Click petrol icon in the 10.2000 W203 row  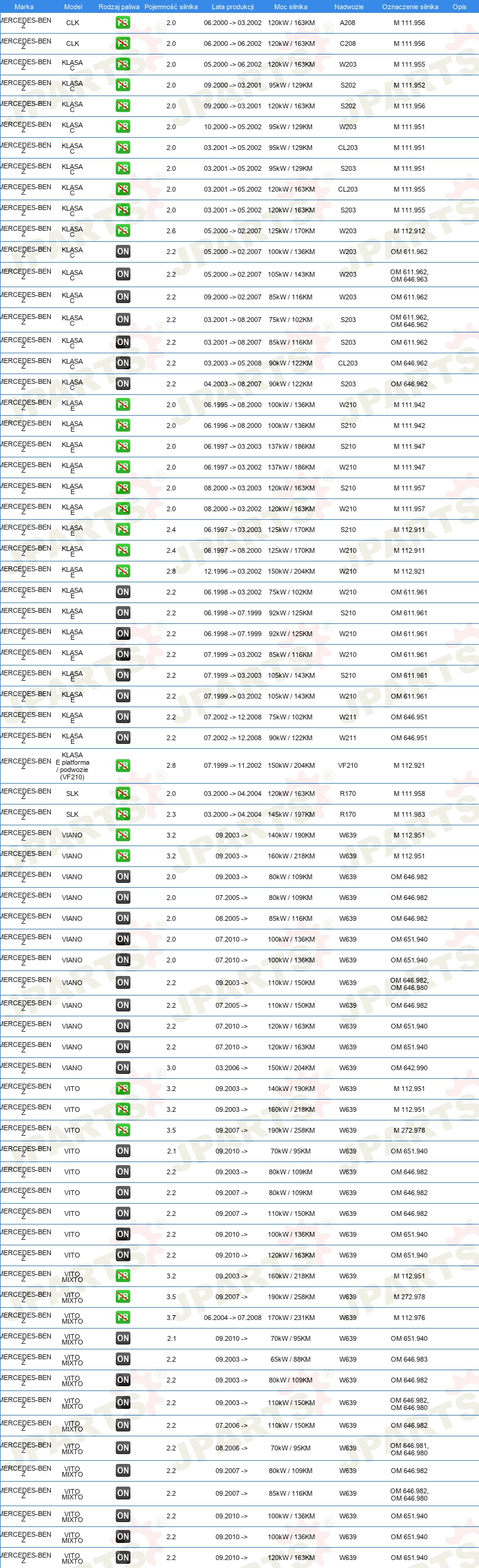(x=123, y=127)
